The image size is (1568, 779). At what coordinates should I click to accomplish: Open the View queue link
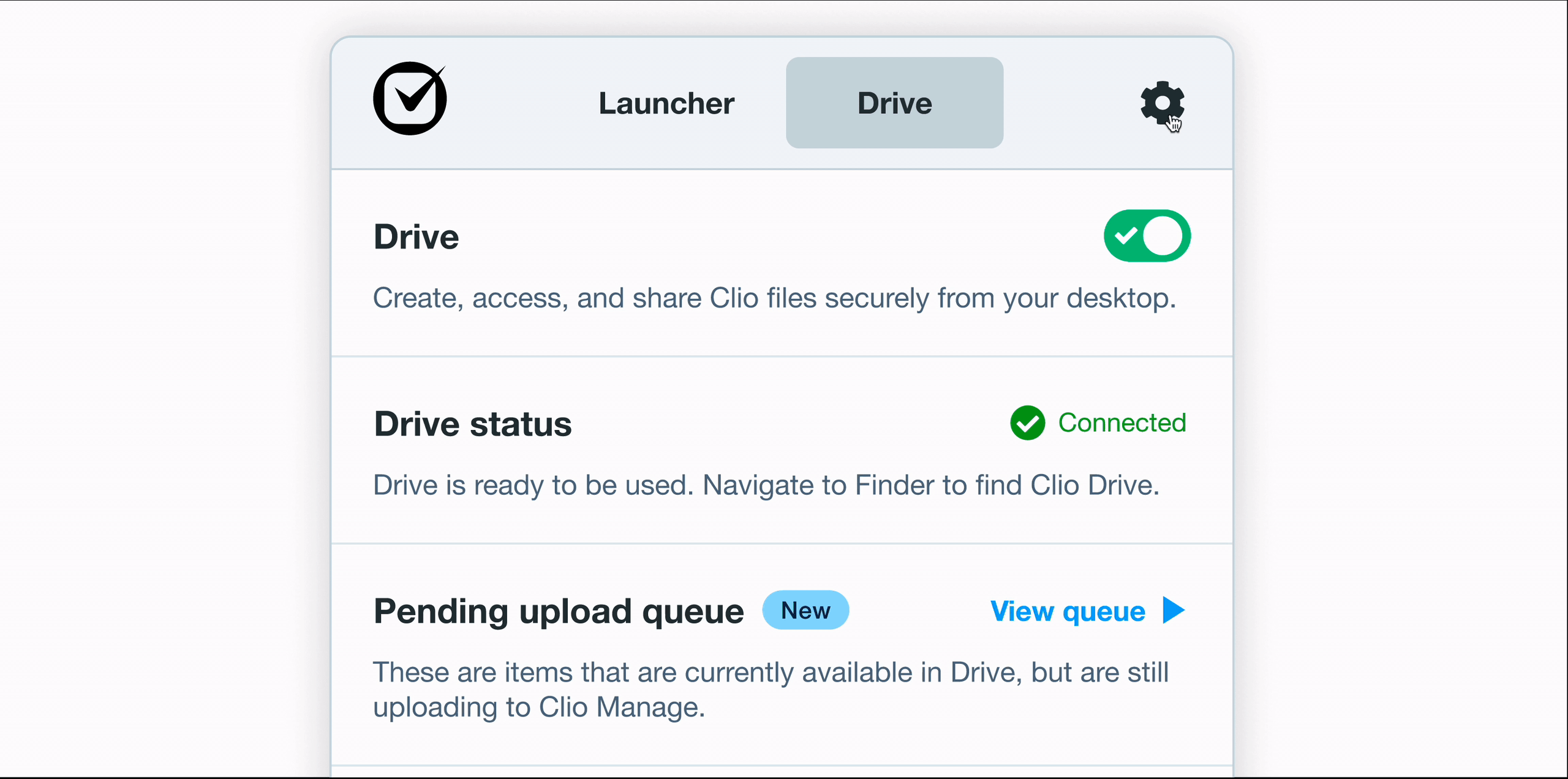[1068, 611]
